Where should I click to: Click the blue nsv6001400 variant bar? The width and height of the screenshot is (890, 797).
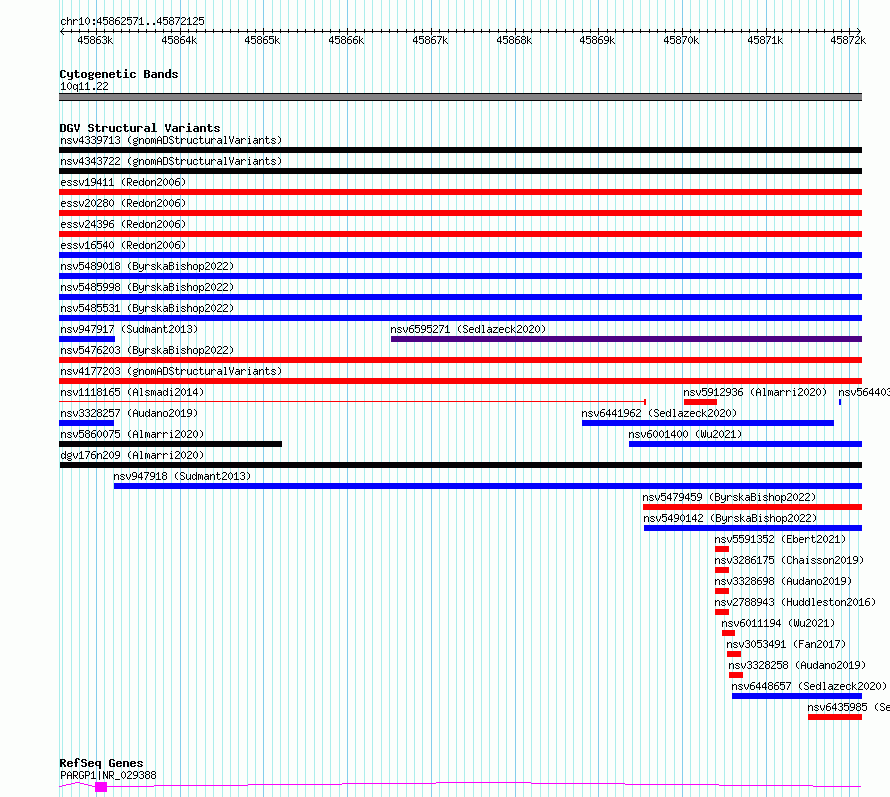click(745, 444)
